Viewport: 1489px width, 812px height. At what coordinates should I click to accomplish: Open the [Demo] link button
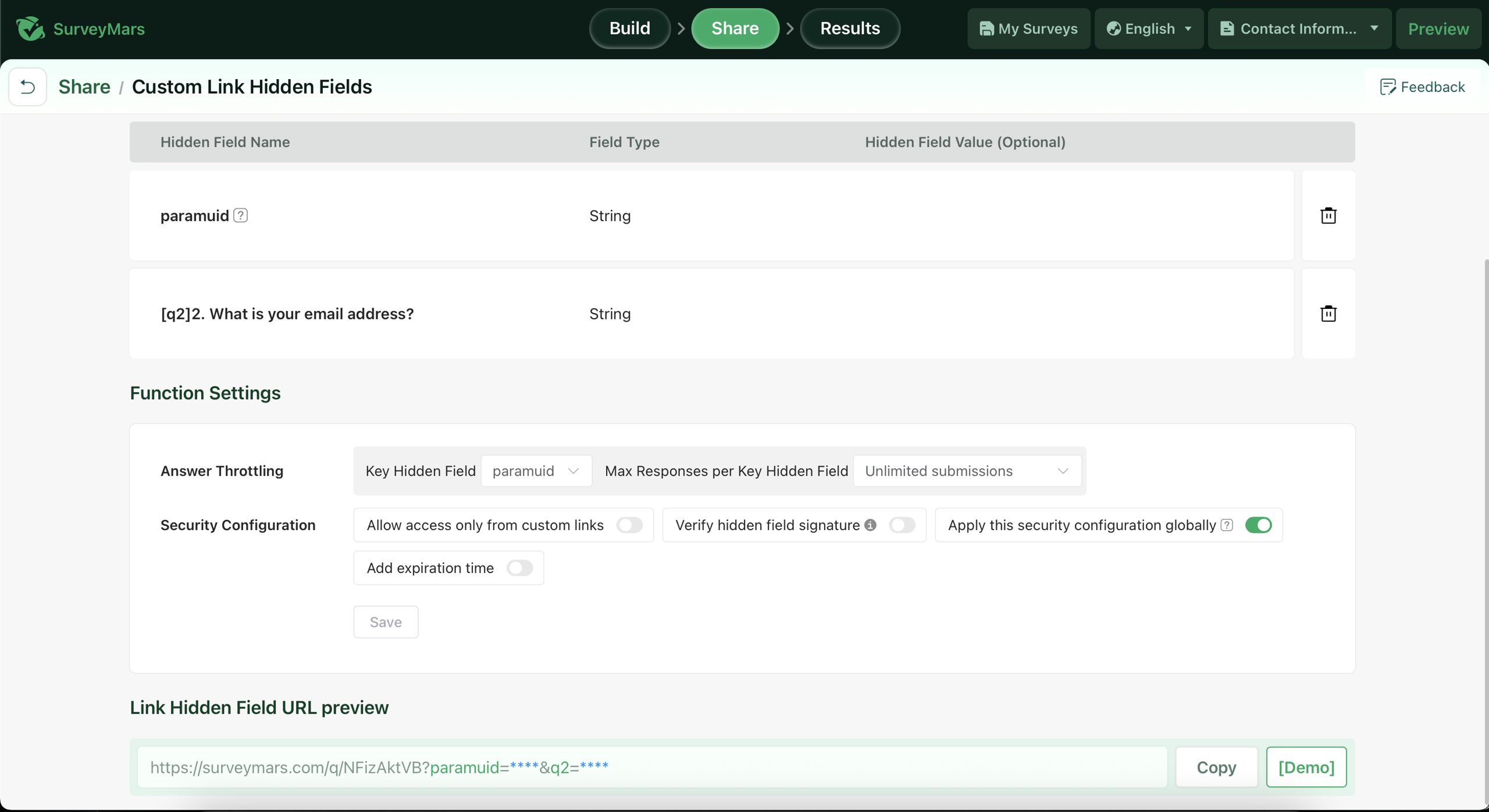(x=1306, y=768)
